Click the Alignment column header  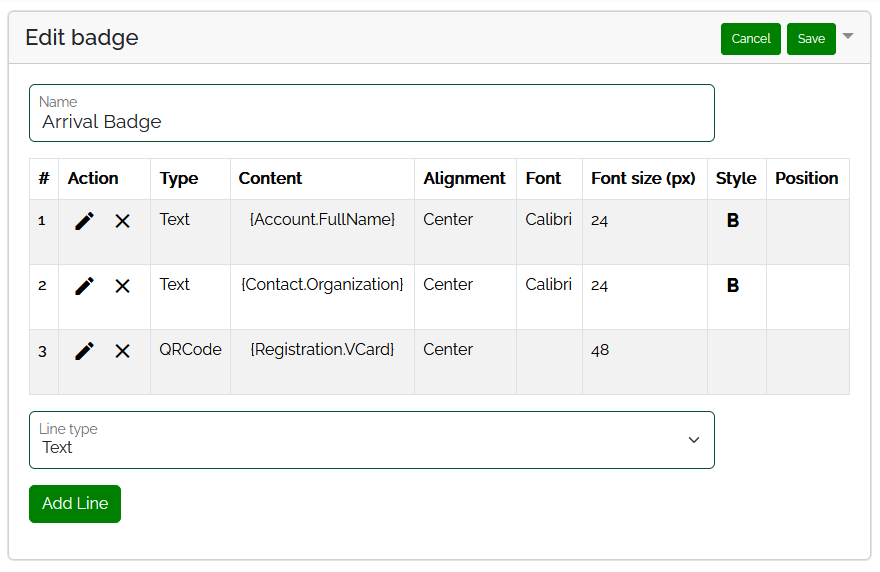coord(464,178)
